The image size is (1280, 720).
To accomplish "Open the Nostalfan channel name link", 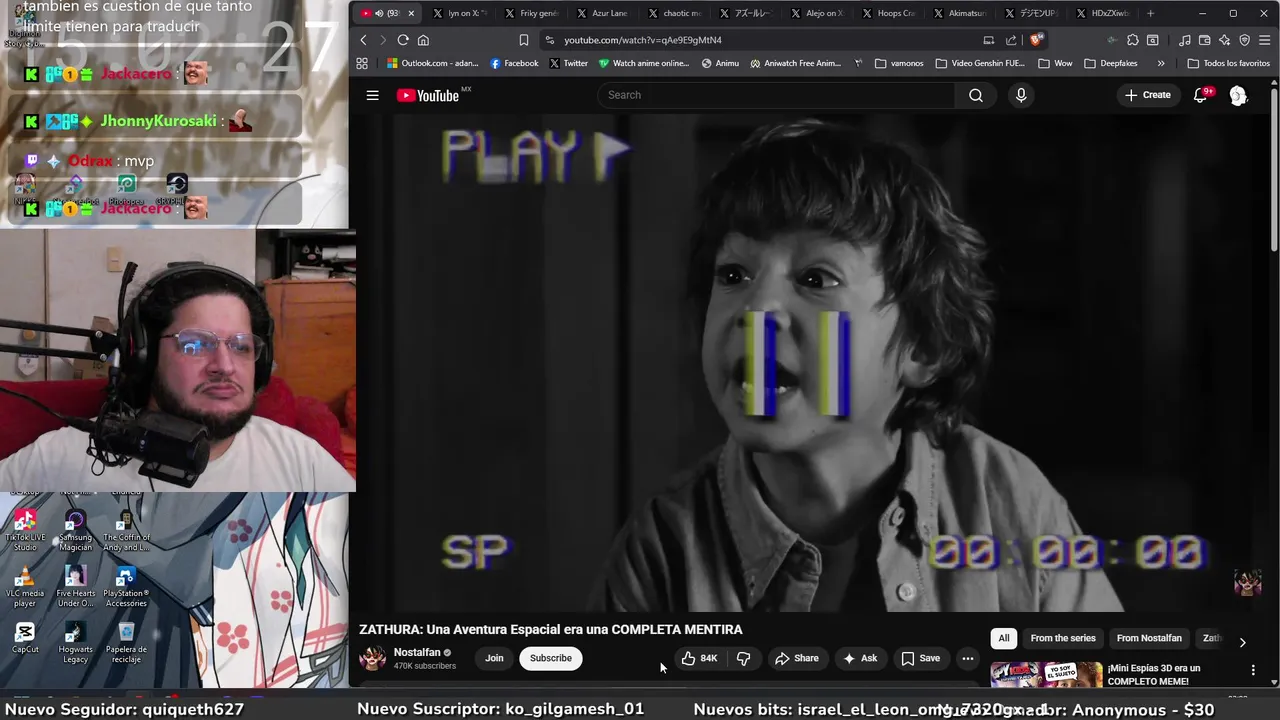I will (417, 652).
